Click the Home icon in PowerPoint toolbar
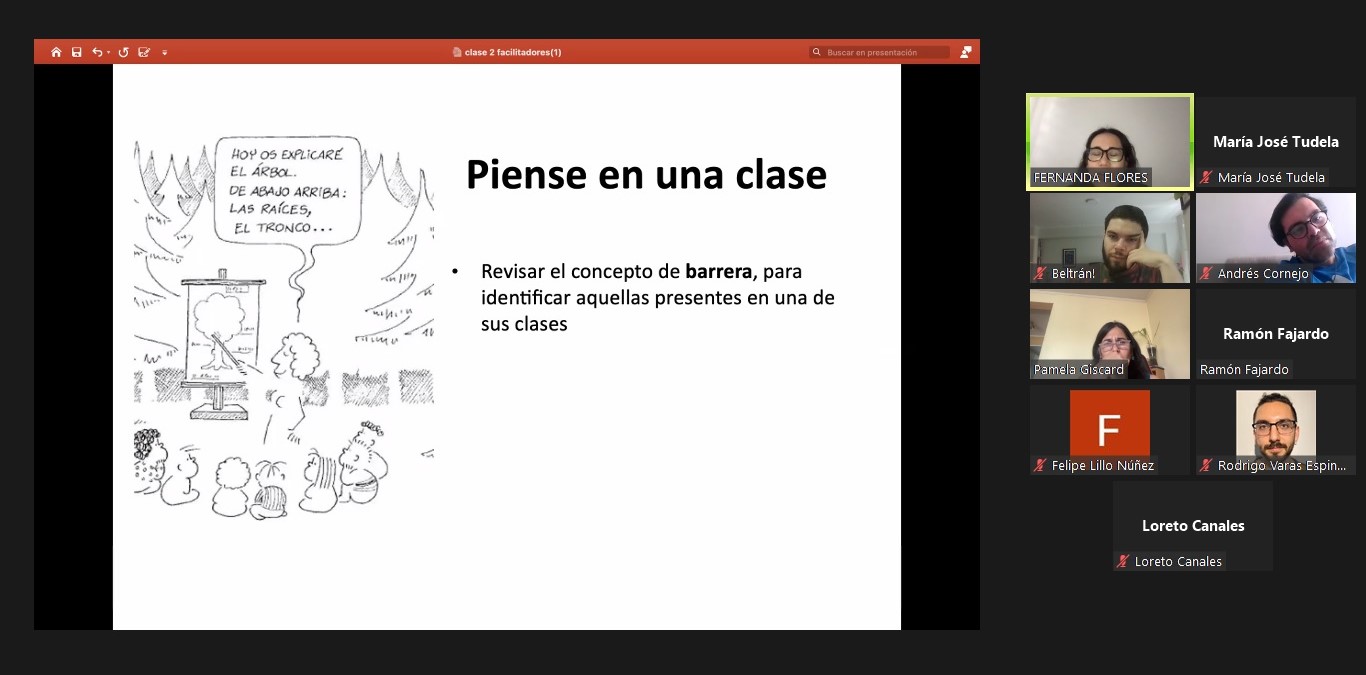The width and height of the screenshot is (1366, 675). coord(56,52)
